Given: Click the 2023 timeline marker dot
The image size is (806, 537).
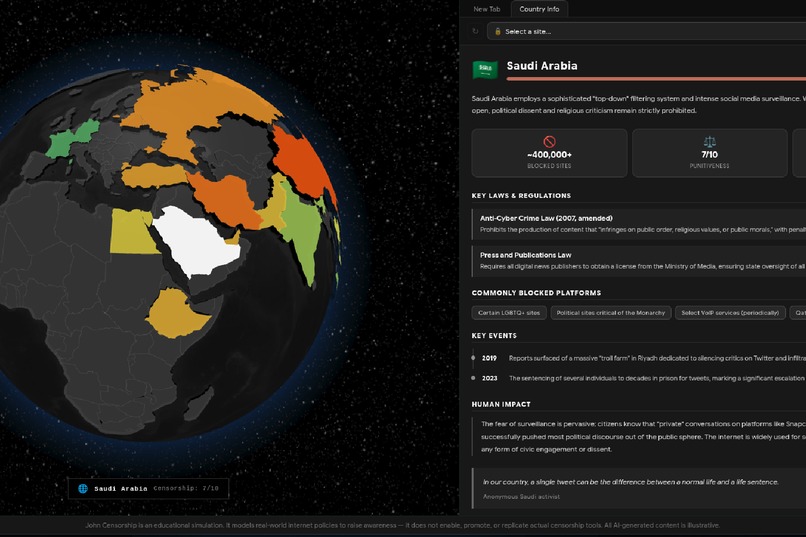Looking at the screenshot, I should pos(473,378).
